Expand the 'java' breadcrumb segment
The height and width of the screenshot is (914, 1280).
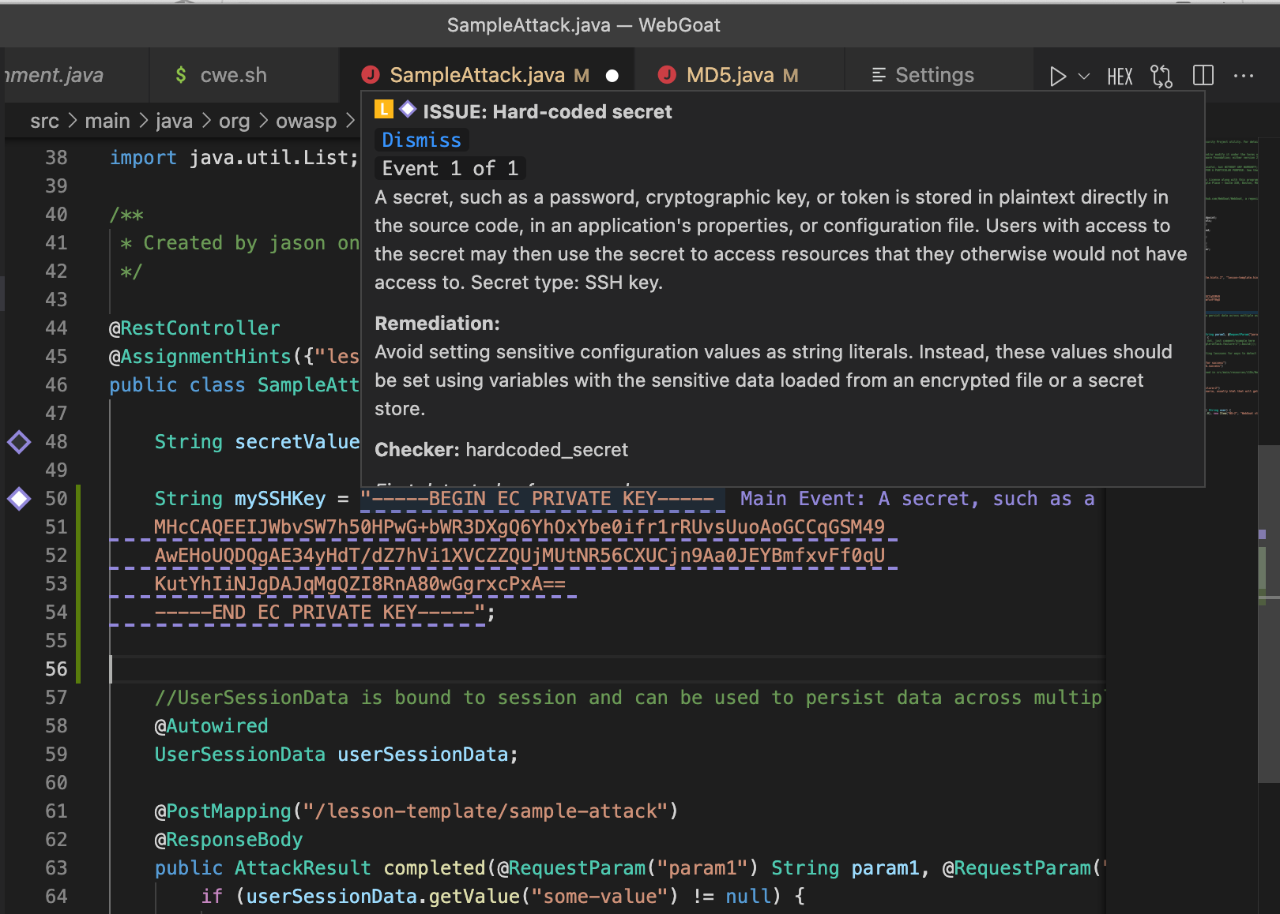coord(173,121)
